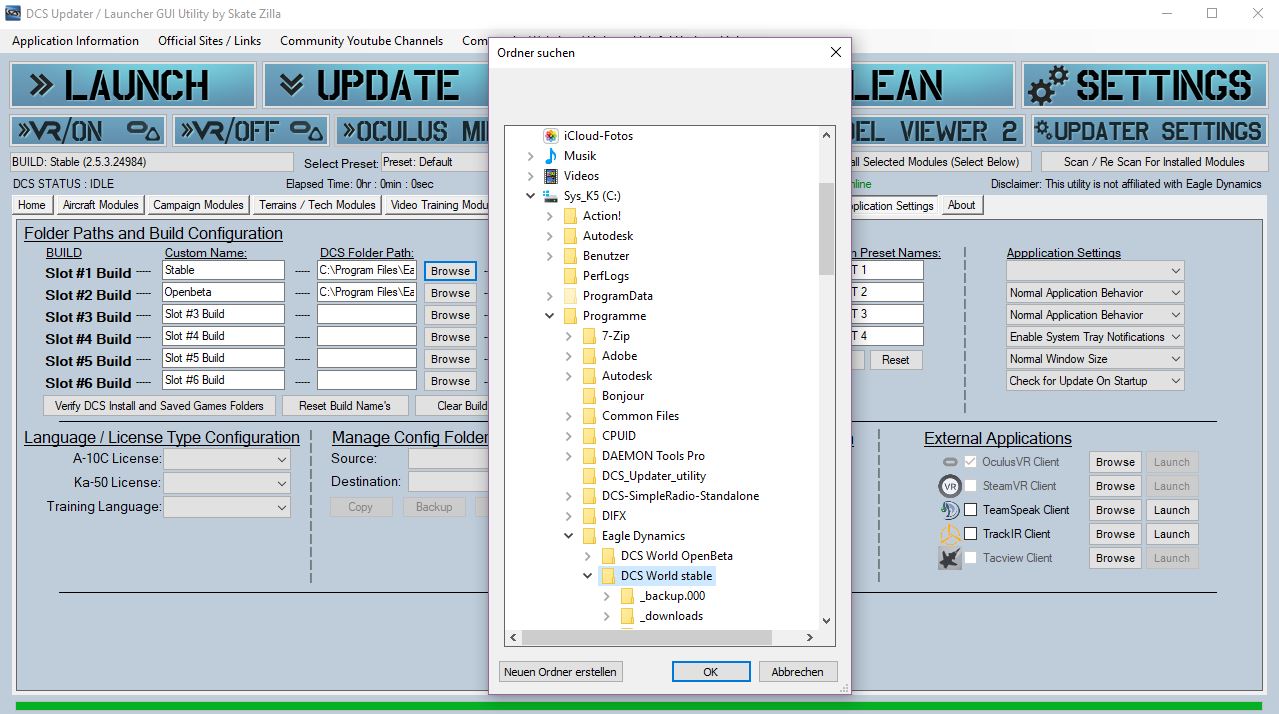Click the folder tree vertical scrollbar thumb
The image size is (1279, 714).
point(826,228)
